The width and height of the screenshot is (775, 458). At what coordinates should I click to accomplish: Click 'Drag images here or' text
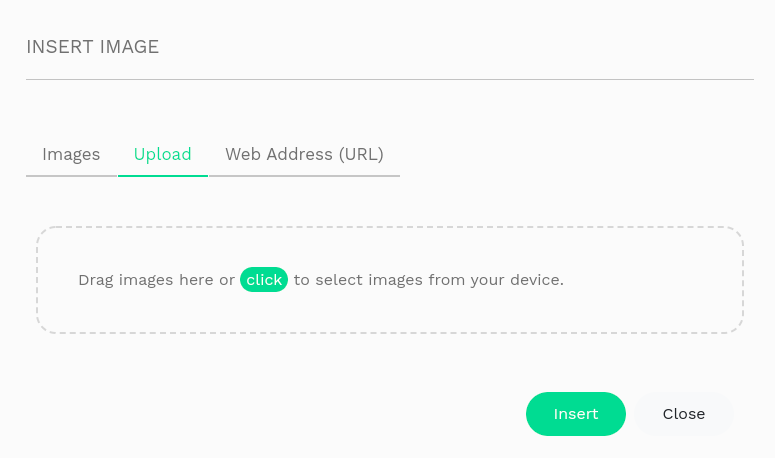pos(156,280)
